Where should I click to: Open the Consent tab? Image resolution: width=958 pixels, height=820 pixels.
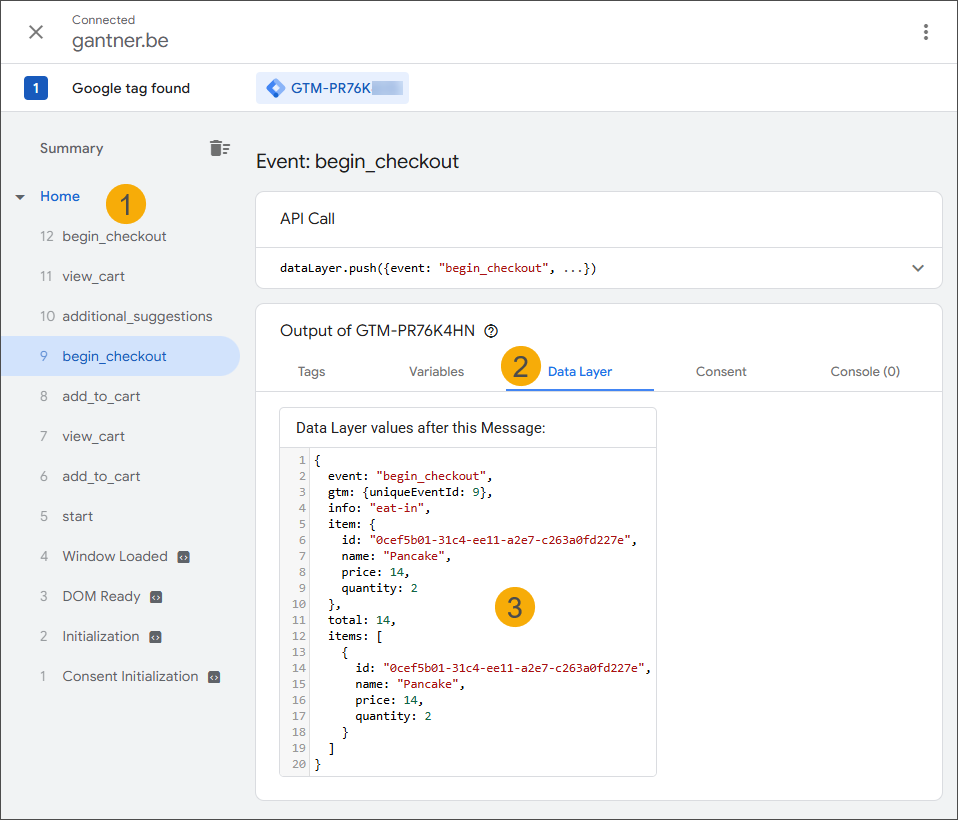pos(721,371)
